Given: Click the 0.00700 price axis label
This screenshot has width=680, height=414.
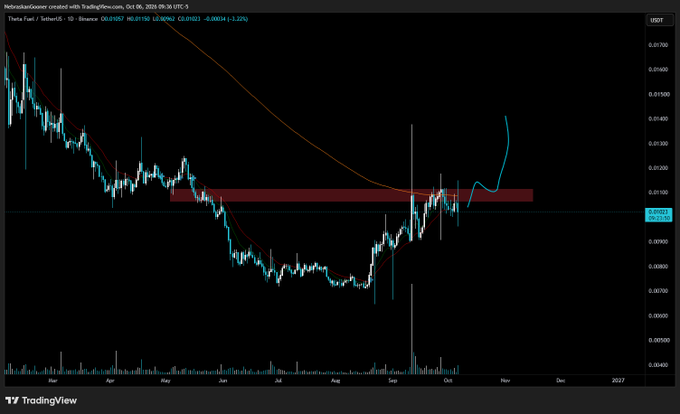Looking at the screenshot, I should pos(658,290).
